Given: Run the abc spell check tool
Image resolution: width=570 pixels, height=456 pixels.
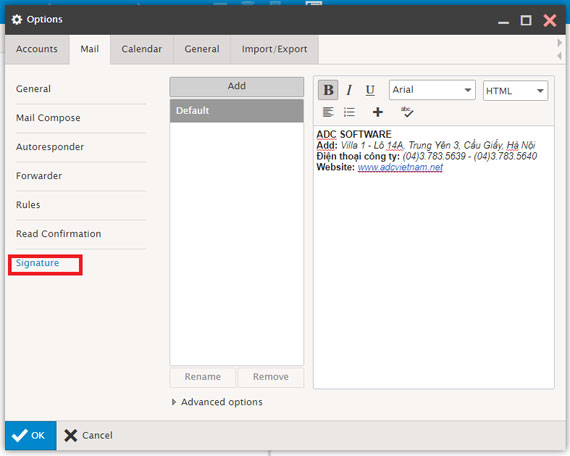Looking at the screenshot, I should point(407,112).
